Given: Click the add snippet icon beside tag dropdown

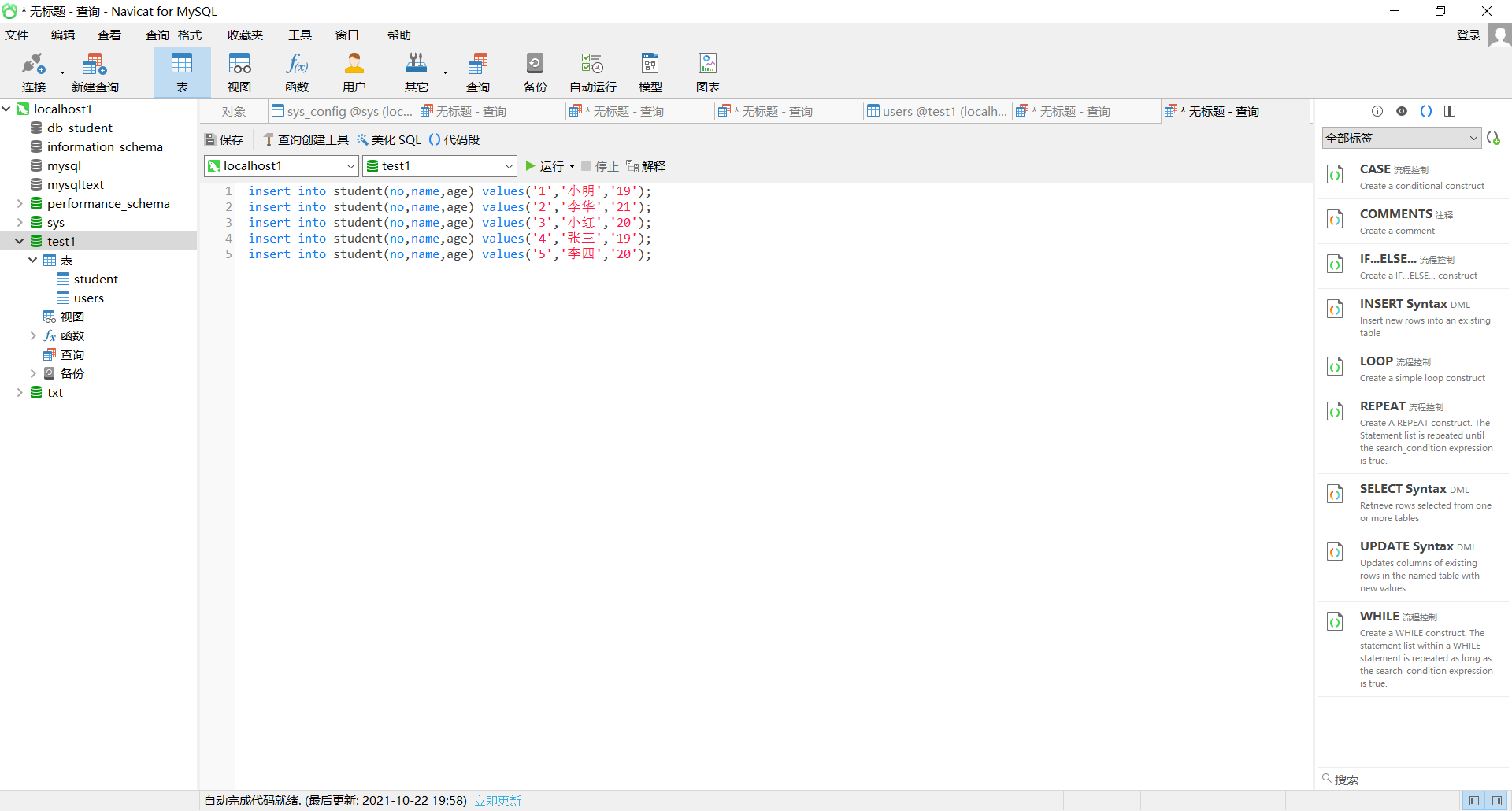Looking at the screenshot, I should coord(1494,138).
